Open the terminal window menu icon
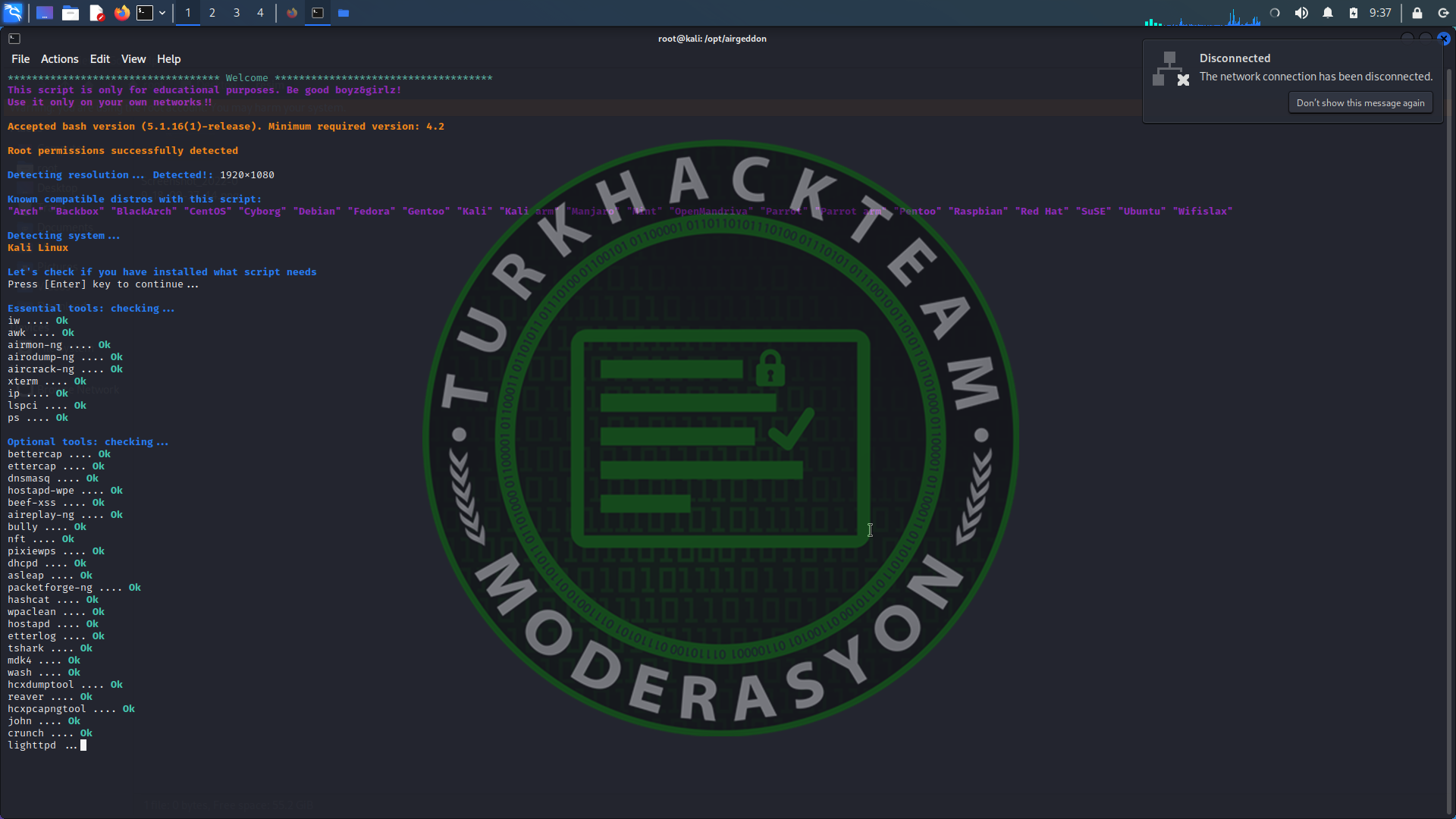Viewport: 1456px width, 819px height. [14, 39]
